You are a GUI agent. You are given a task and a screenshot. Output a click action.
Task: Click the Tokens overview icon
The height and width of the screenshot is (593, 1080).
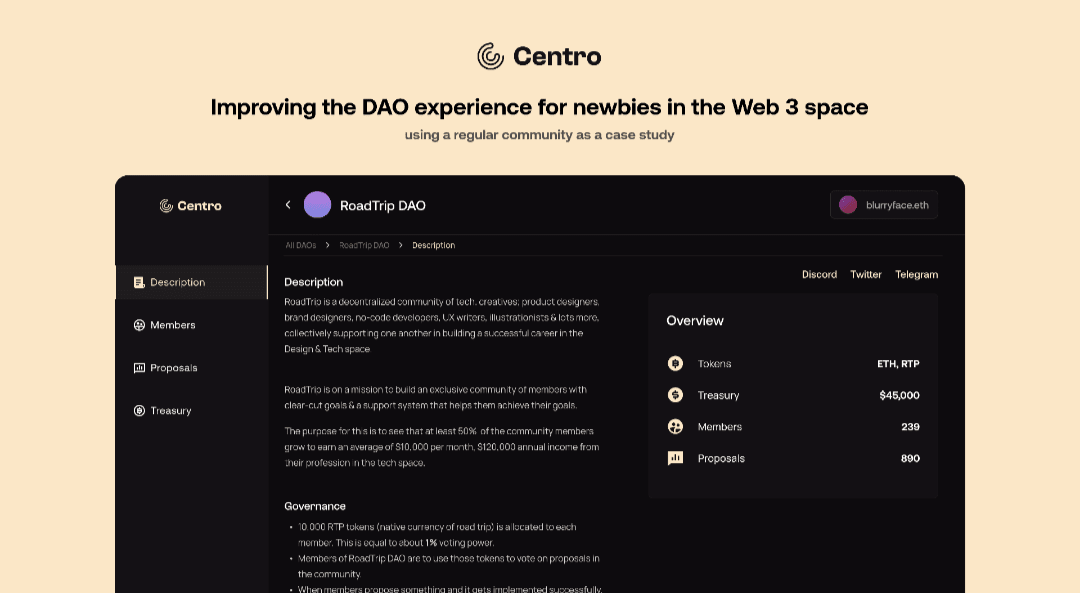675,364
